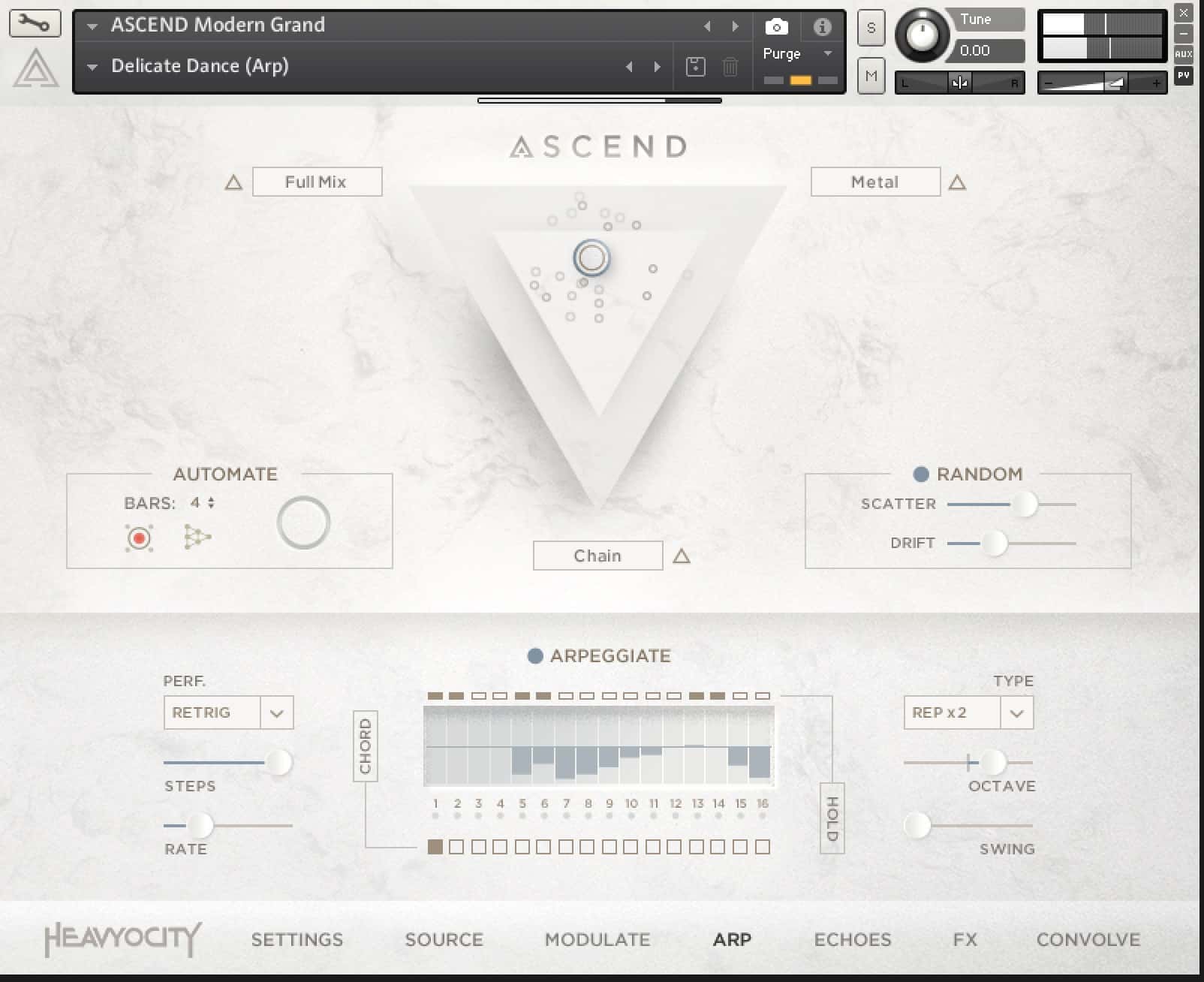Image resolution: width=1204 pixels, height=982 pixels.
Task: Toggle the ARPEGGIATE power dot
Action: pos(535,656)
